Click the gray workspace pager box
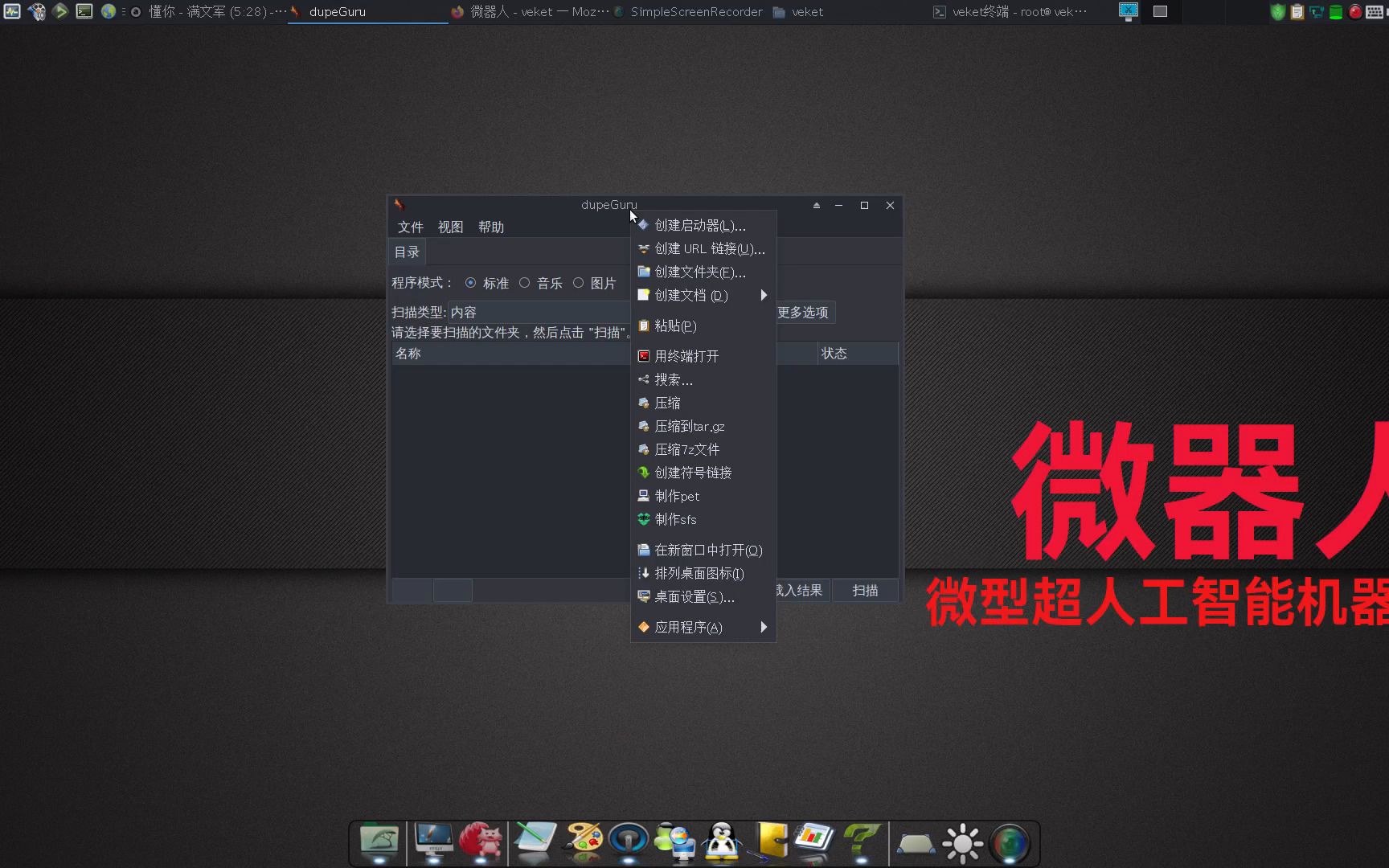Screen dimensions: 1389x868 (1160, 11)
